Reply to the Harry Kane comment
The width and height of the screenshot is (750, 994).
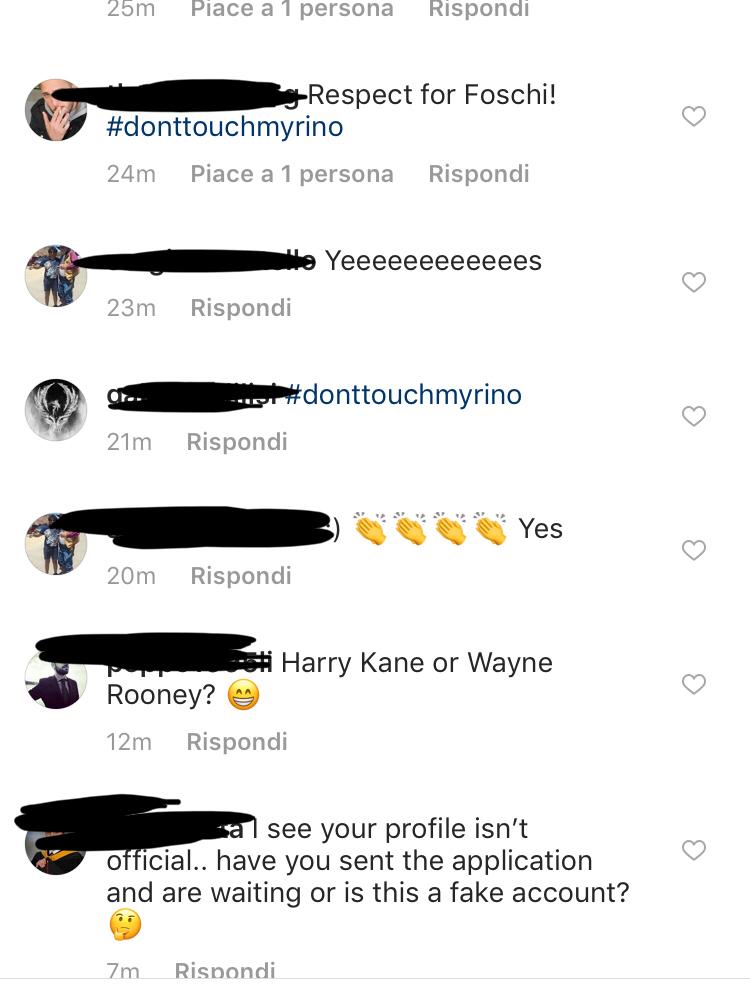[x=237, y=742]
